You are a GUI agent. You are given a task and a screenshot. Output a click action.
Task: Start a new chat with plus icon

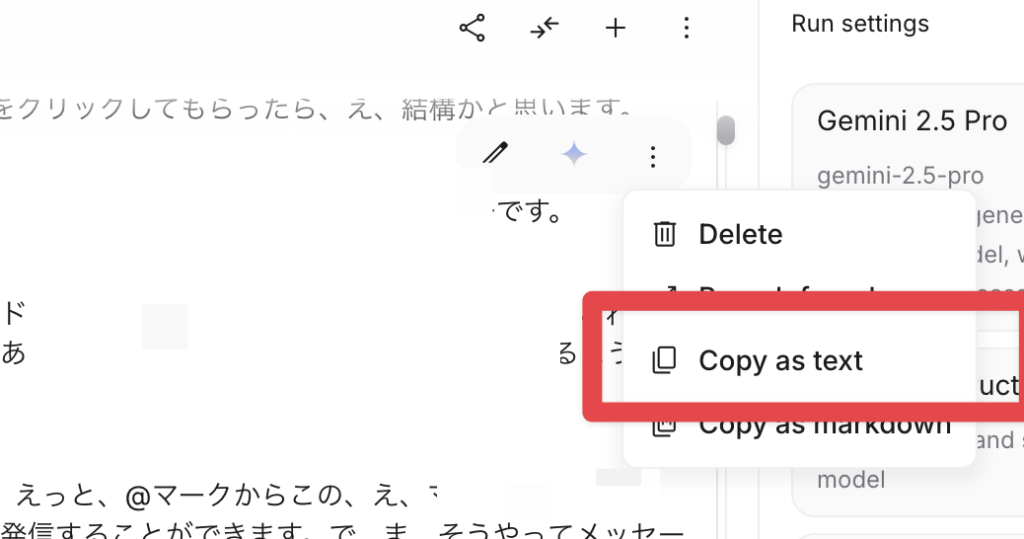tap(616, 28)
